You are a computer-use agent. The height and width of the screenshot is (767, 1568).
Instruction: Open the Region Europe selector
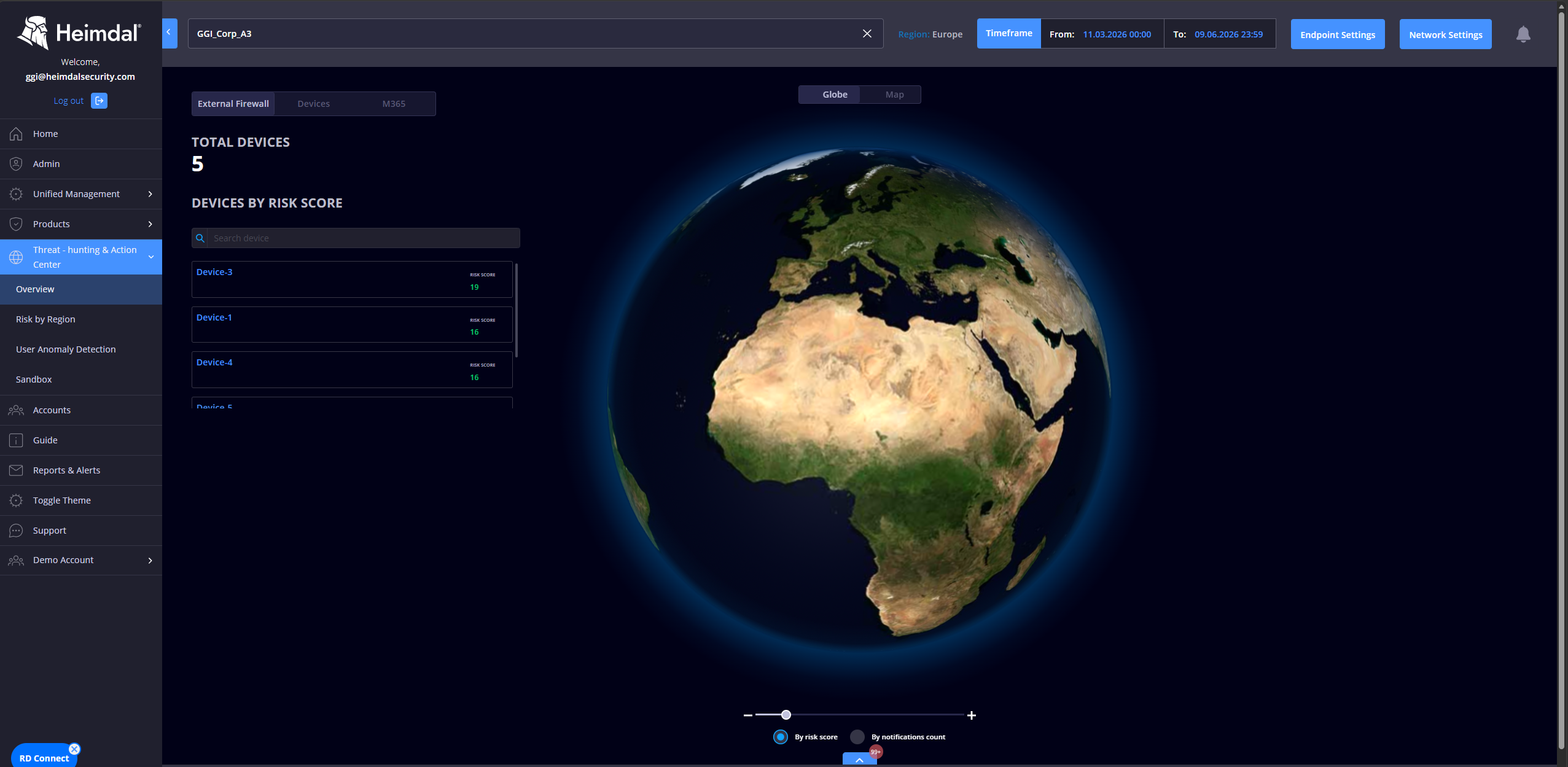(930, 34)
